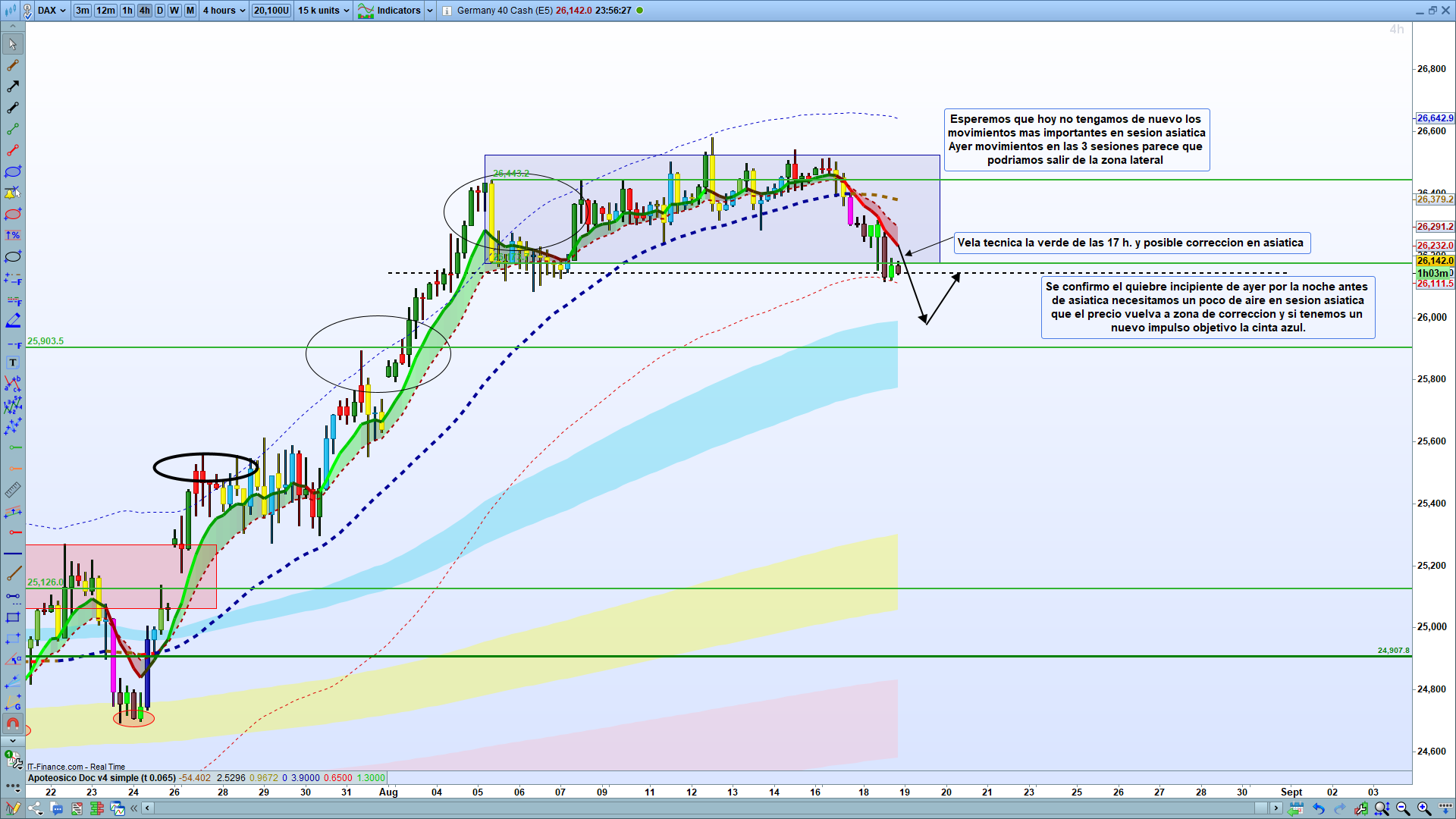
Task: Select the text annotation tool
Action: click(13, 362)
